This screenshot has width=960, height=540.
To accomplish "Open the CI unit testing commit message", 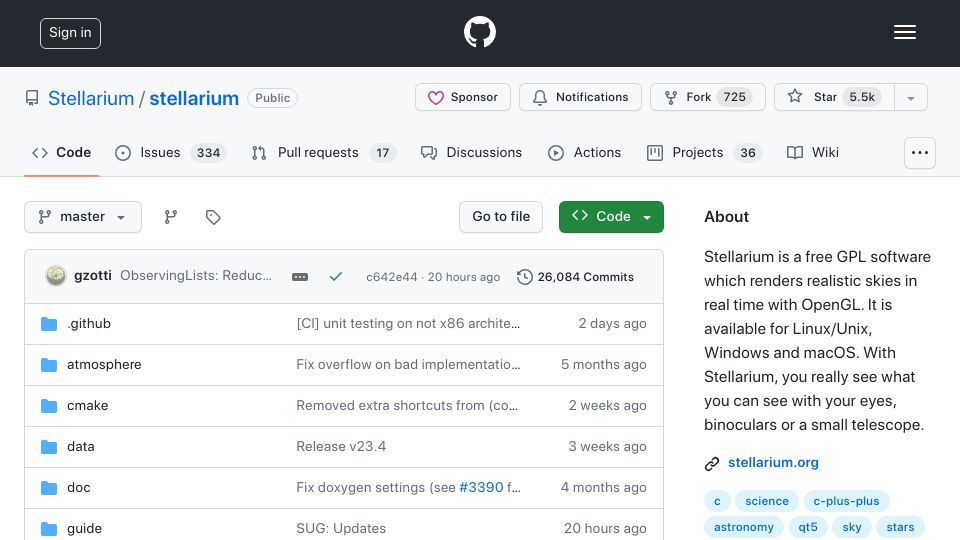I will pos(408,323).
